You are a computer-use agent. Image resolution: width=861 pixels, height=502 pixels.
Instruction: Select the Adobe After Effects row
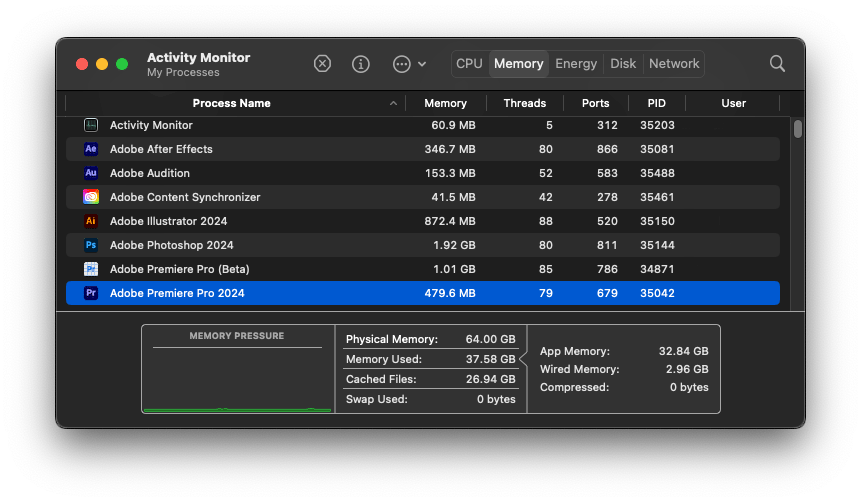[423, 149]
